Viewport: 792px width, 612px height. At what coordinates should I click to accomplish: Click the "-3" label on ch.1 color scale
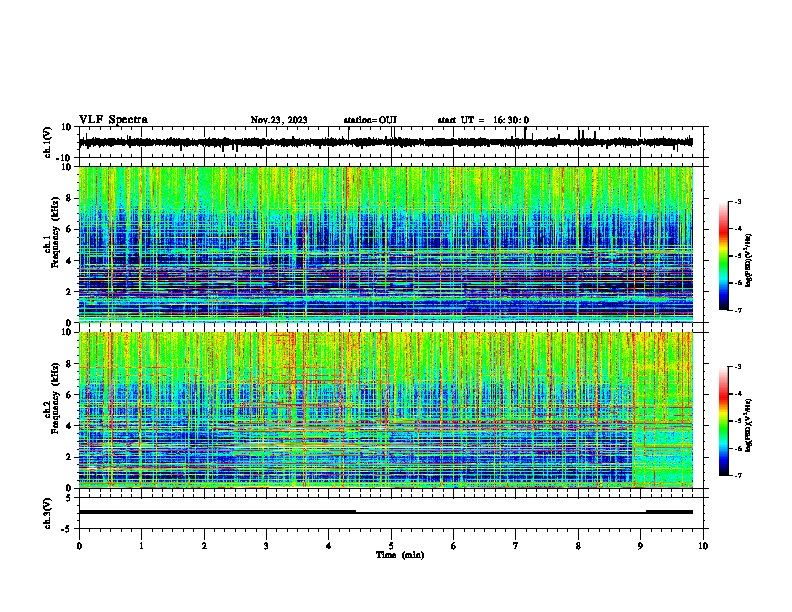[738, 201]
